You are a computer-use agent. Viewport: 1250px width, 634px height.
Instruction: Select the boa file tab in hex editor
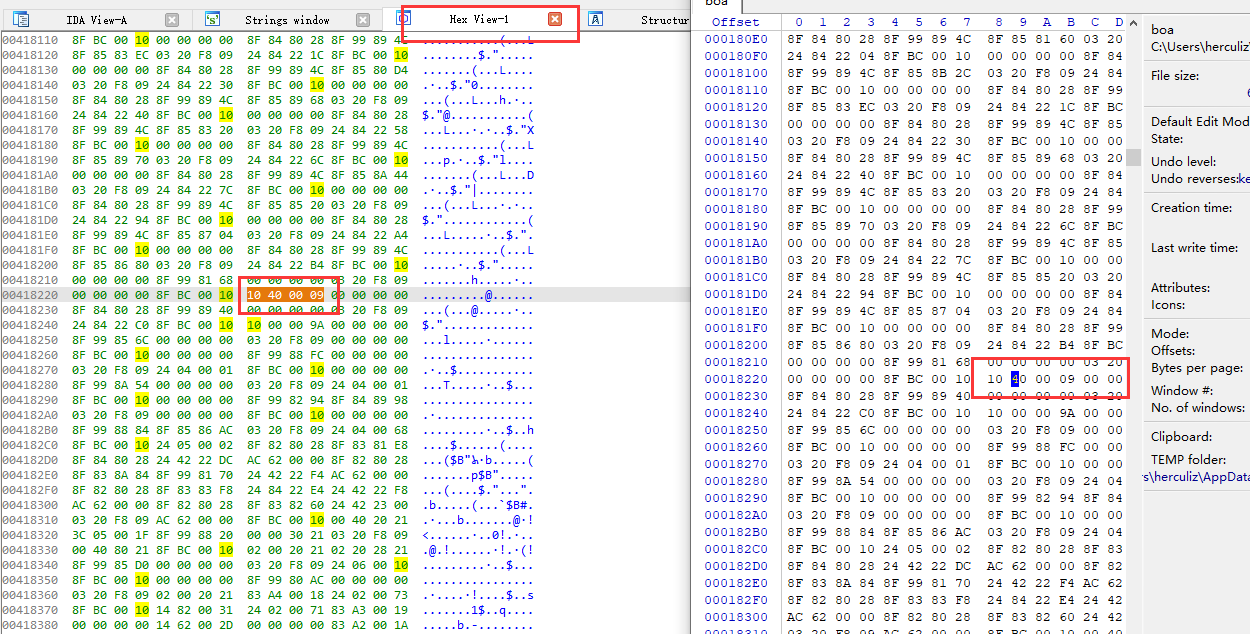click(x=717, y=4)
